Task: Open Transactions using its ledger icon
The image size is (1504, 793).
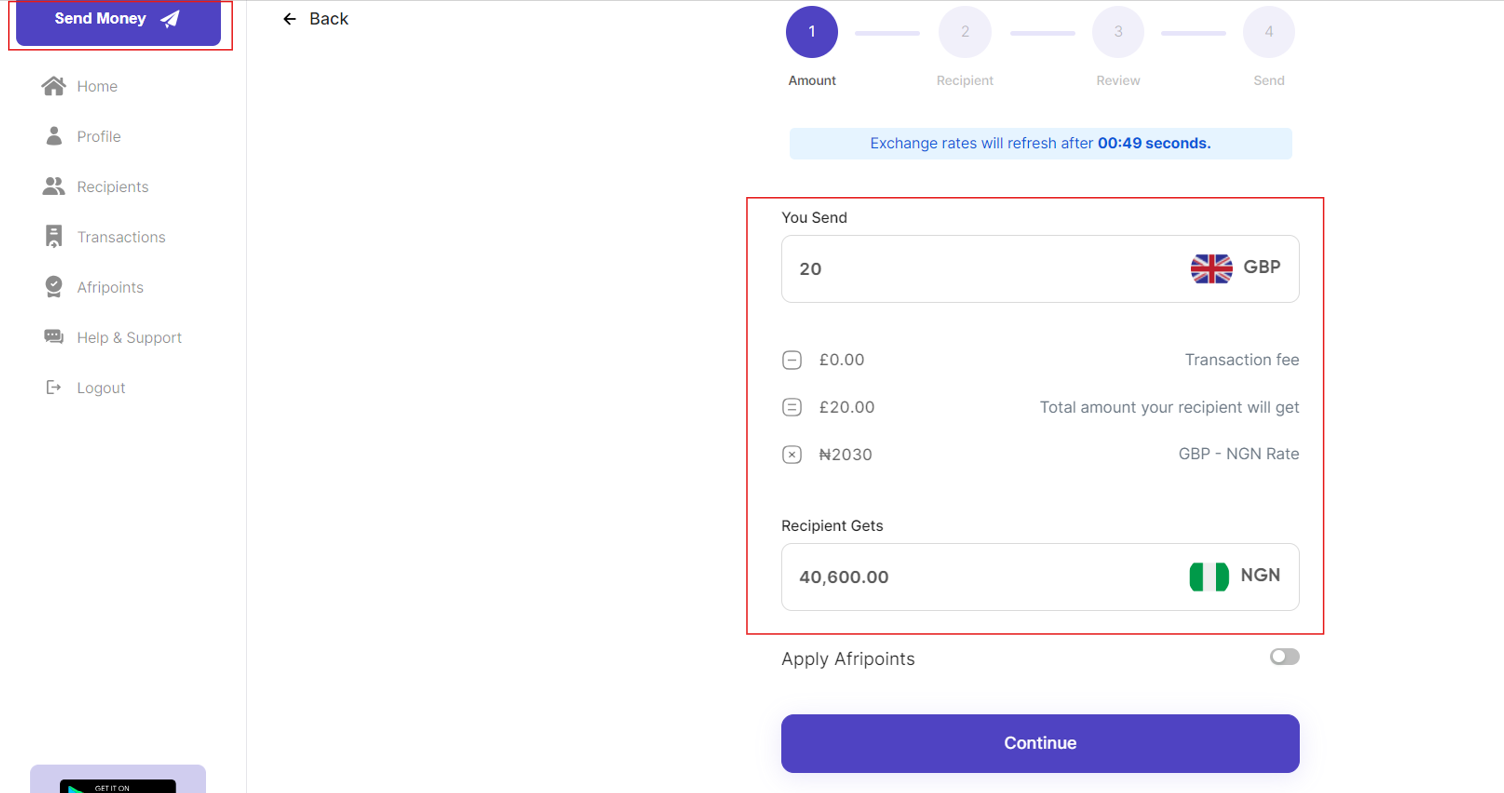Action: [x=52, y=236]
